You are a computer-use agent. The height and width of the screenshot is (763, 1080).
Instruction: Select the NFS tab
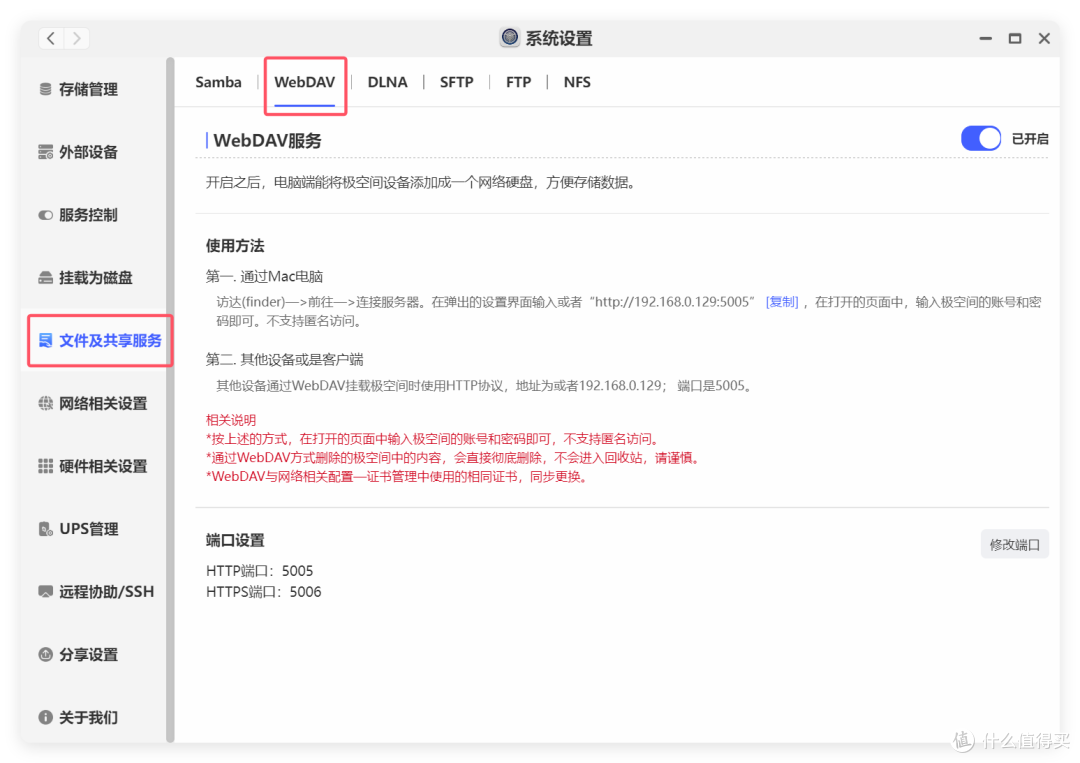click(577, 82)
